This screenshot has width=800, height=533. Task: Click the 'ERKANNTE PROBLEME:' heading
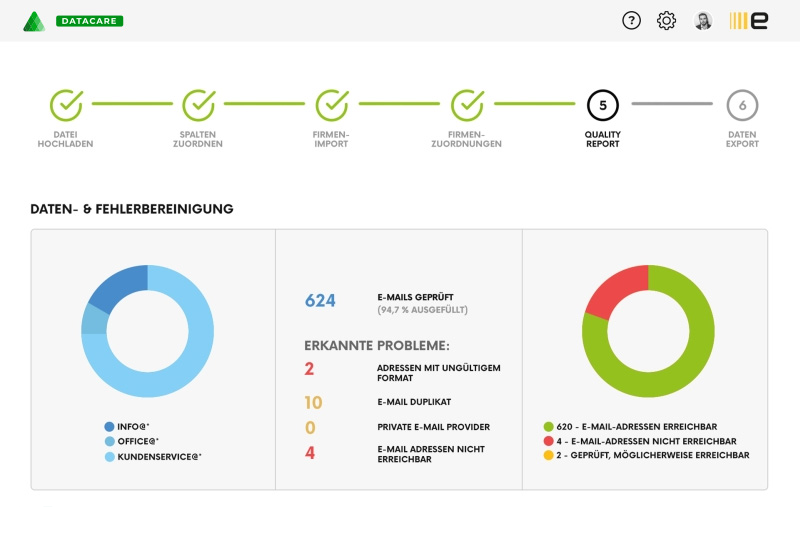click(377, 345)
